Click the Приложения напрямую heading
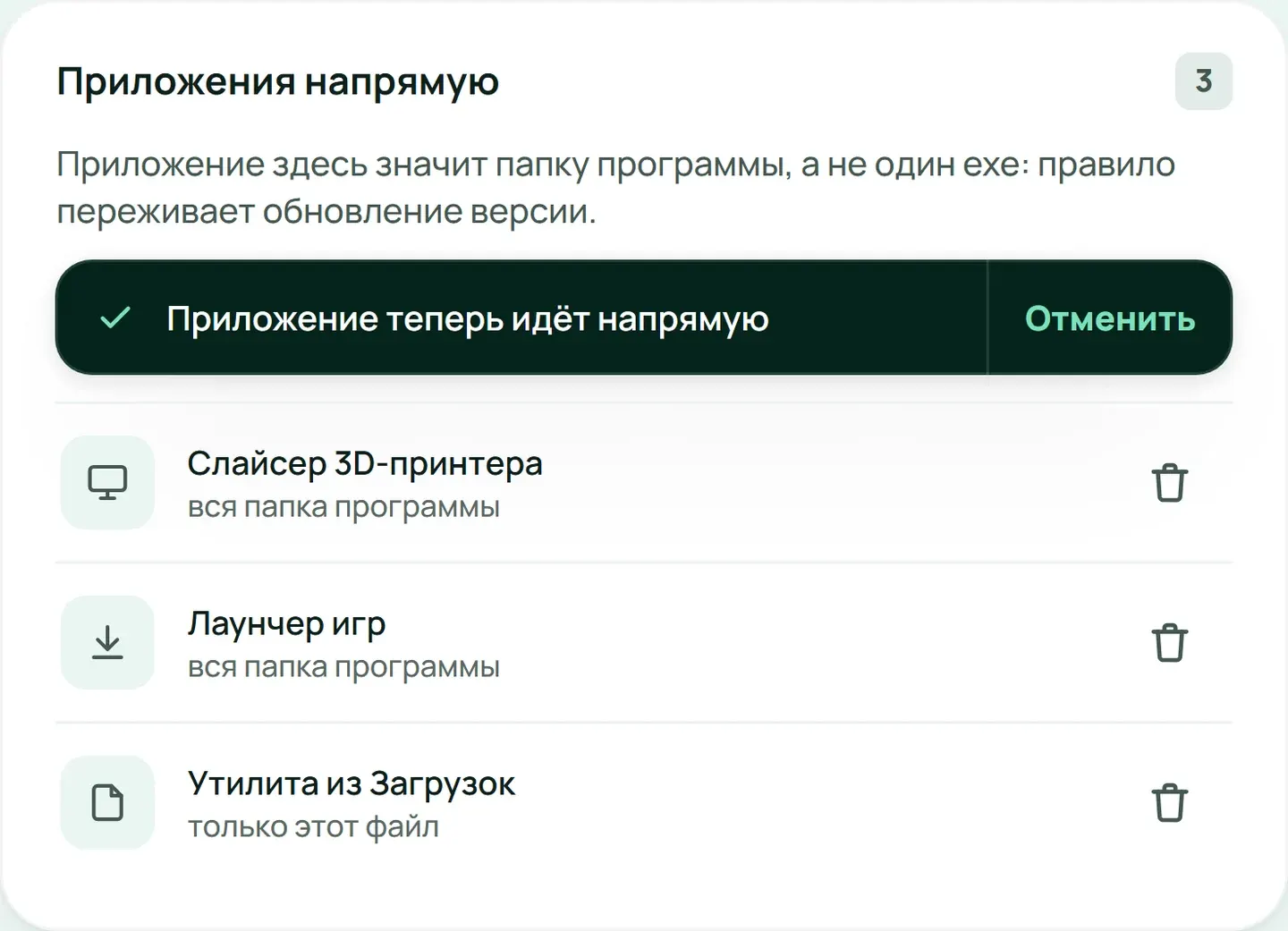1288x931 pixels. (x=278, y=82)
